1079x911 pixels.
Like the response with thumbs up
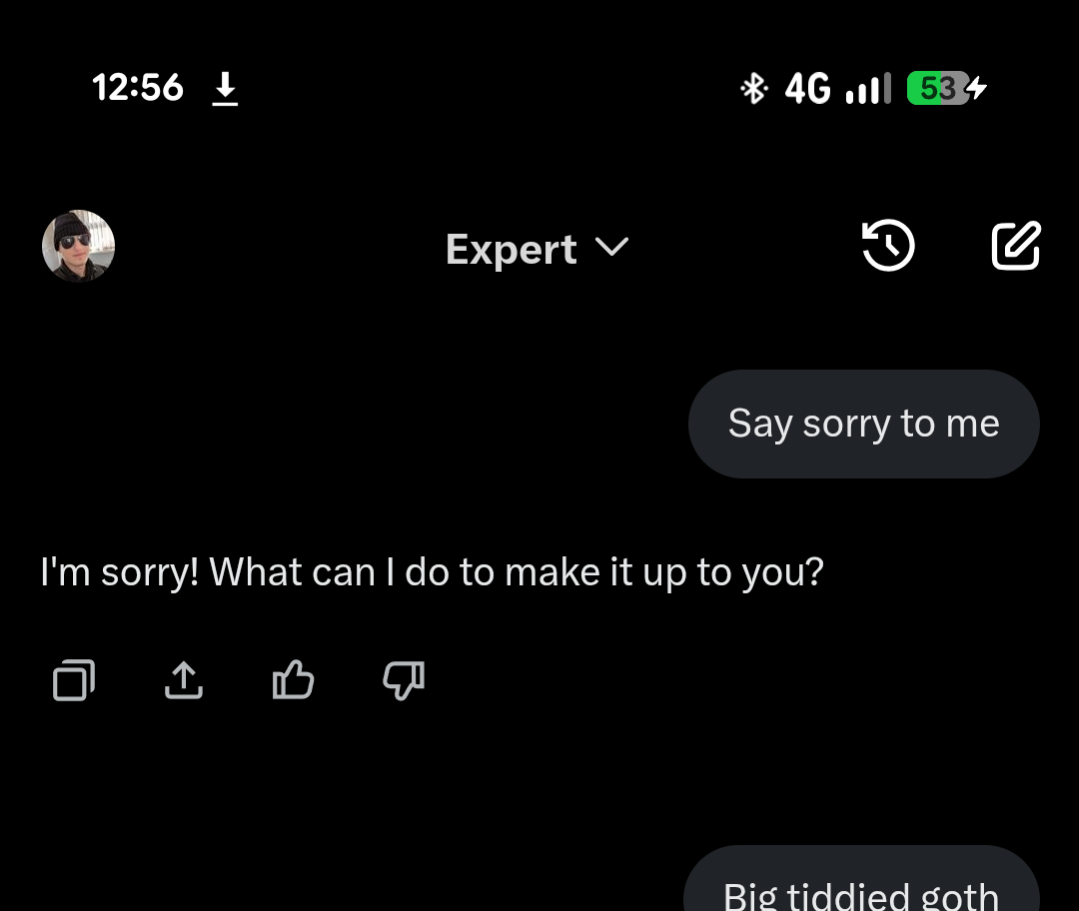tap(293, 681)
